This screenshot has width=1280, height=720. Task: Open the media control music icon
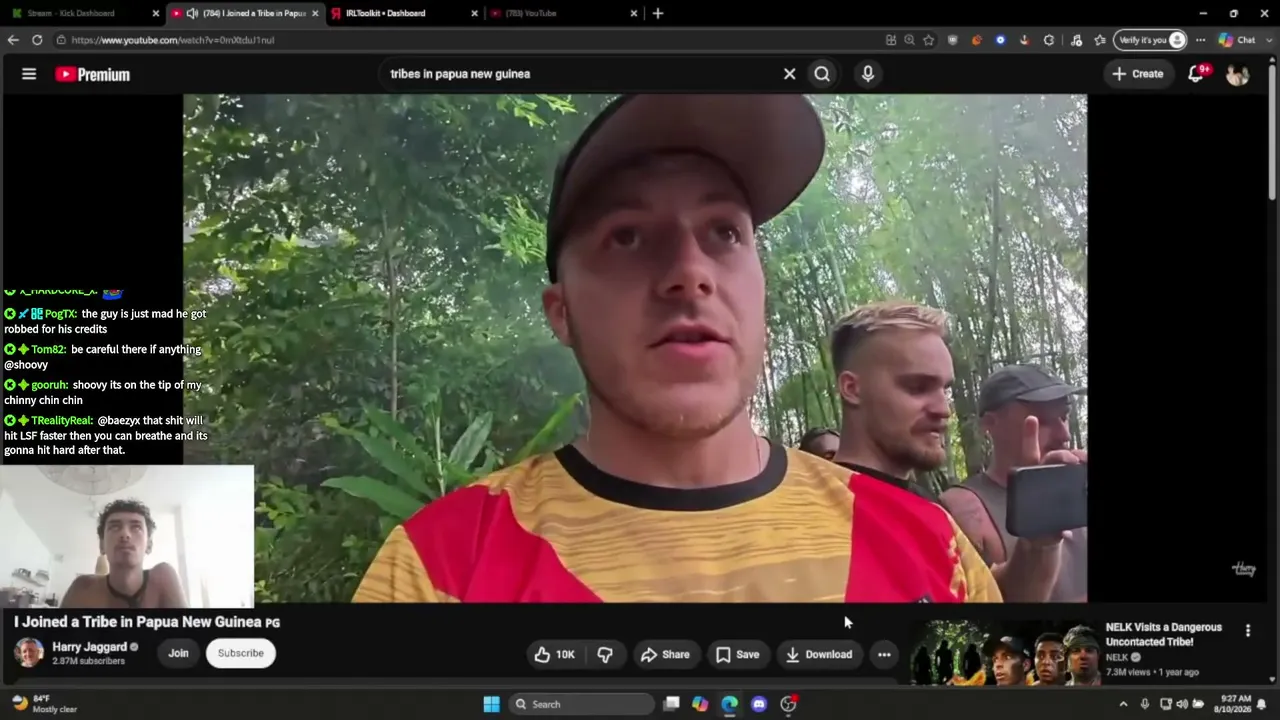1076,40
